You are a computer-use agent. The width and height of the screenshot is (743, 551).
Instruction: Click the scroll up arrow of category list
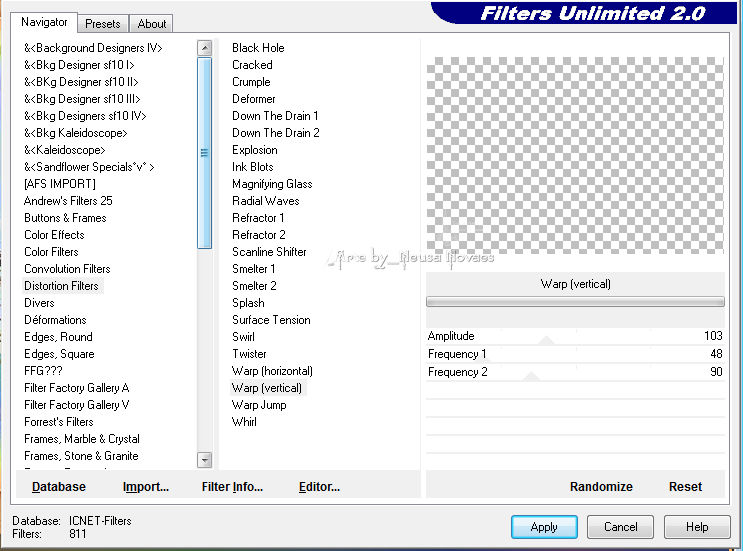point(204,48)
